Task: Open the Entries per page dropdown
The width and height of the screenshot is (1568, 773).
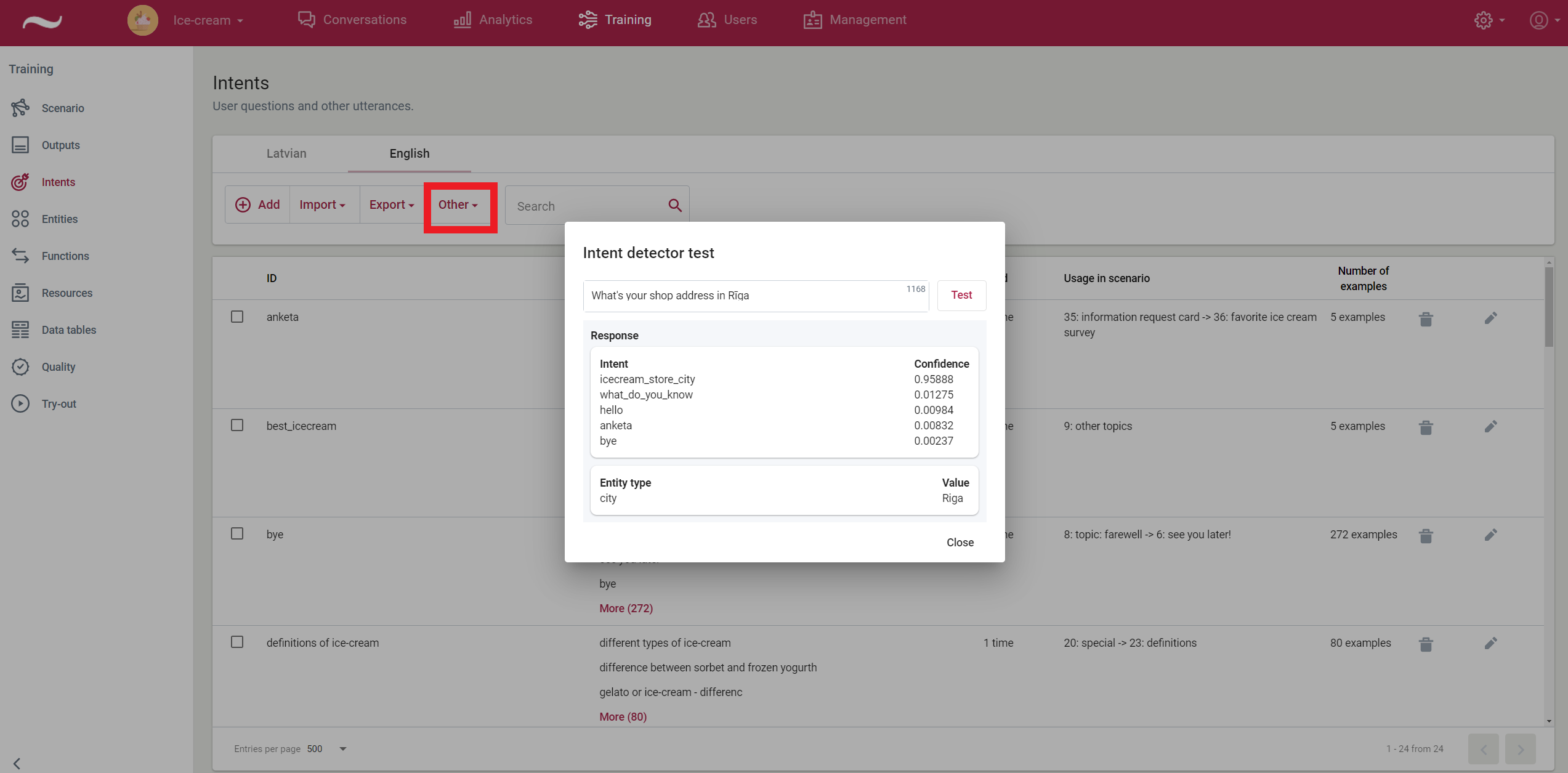Action: (x=343, y=749)
